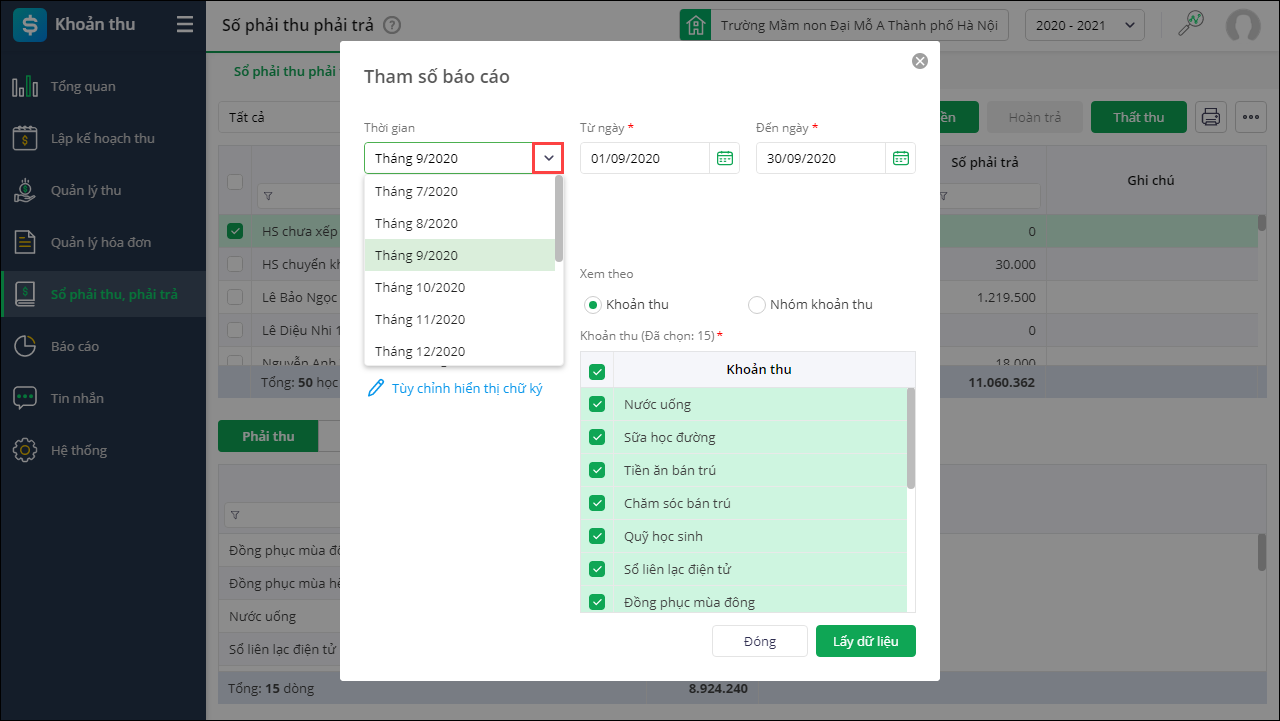Image resolution: width=1280 pixels, height=721 pixels.
Task: Toggle the hamburger sidebar menu
Action: (x=185, y=25)
